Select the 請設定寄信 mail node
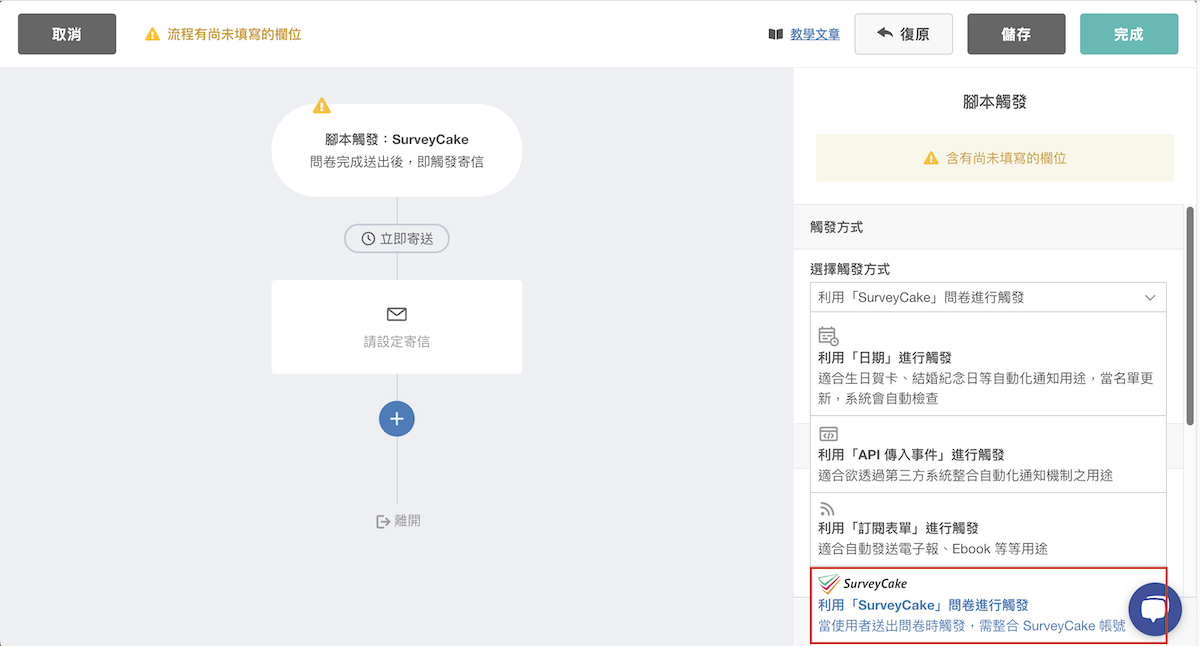Image resolution: width=1200 pixels, height=646 pixels. tap(397, 327)
